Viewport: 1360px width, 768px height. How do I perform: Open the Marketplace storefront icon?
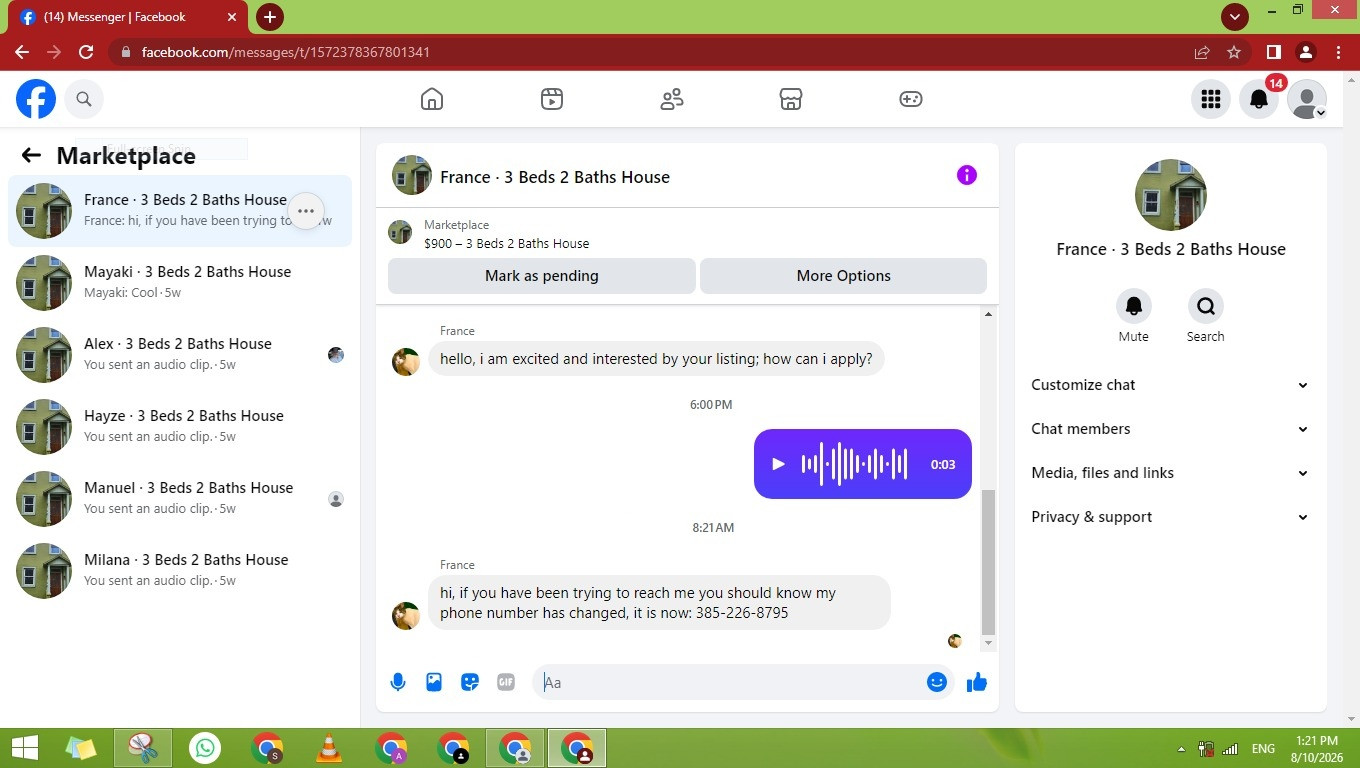click(x=791, y=99)
